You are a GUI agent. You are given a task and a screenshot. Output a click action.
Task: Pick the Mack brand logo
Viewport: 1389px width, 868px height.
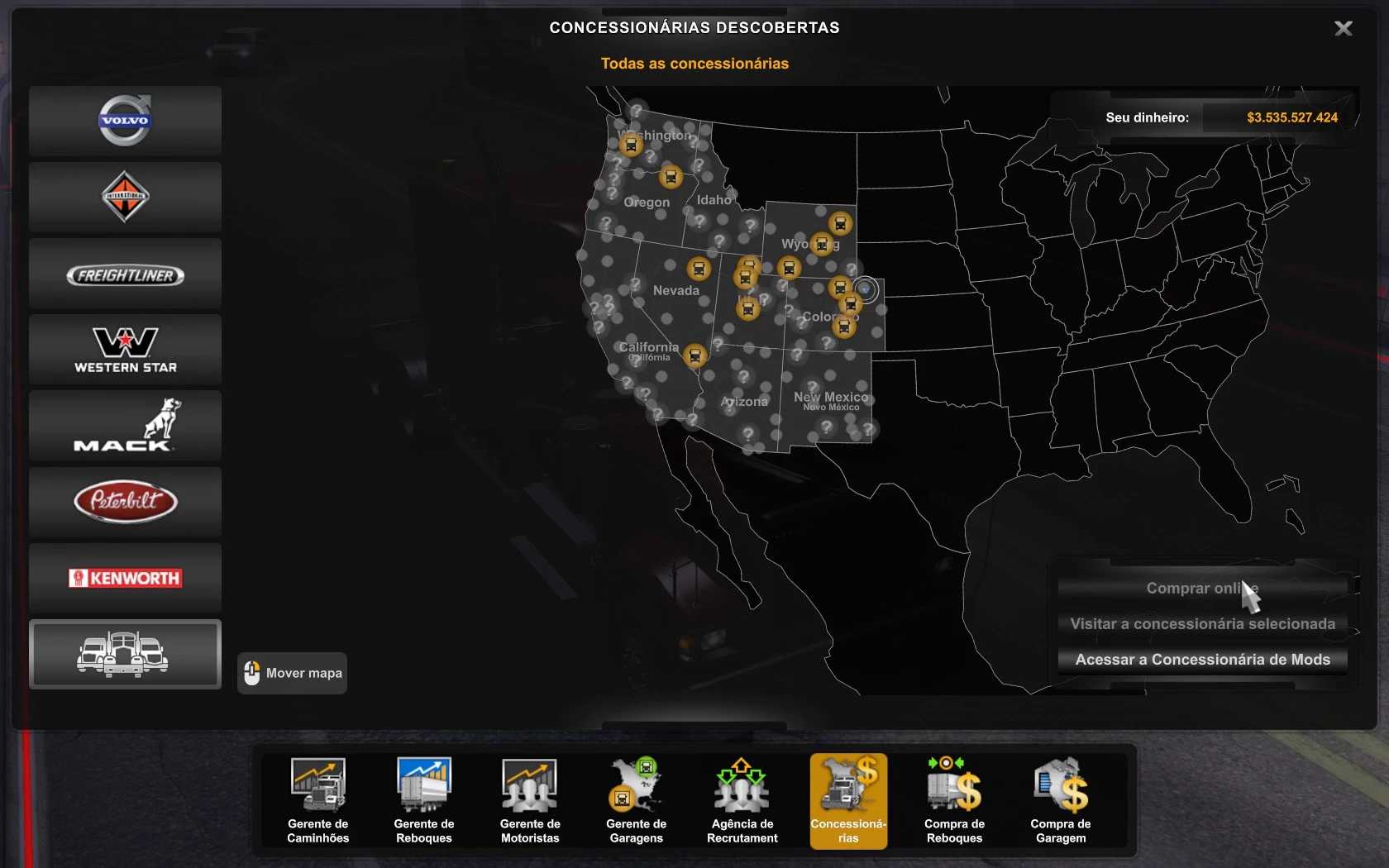(x=125, y=426)
